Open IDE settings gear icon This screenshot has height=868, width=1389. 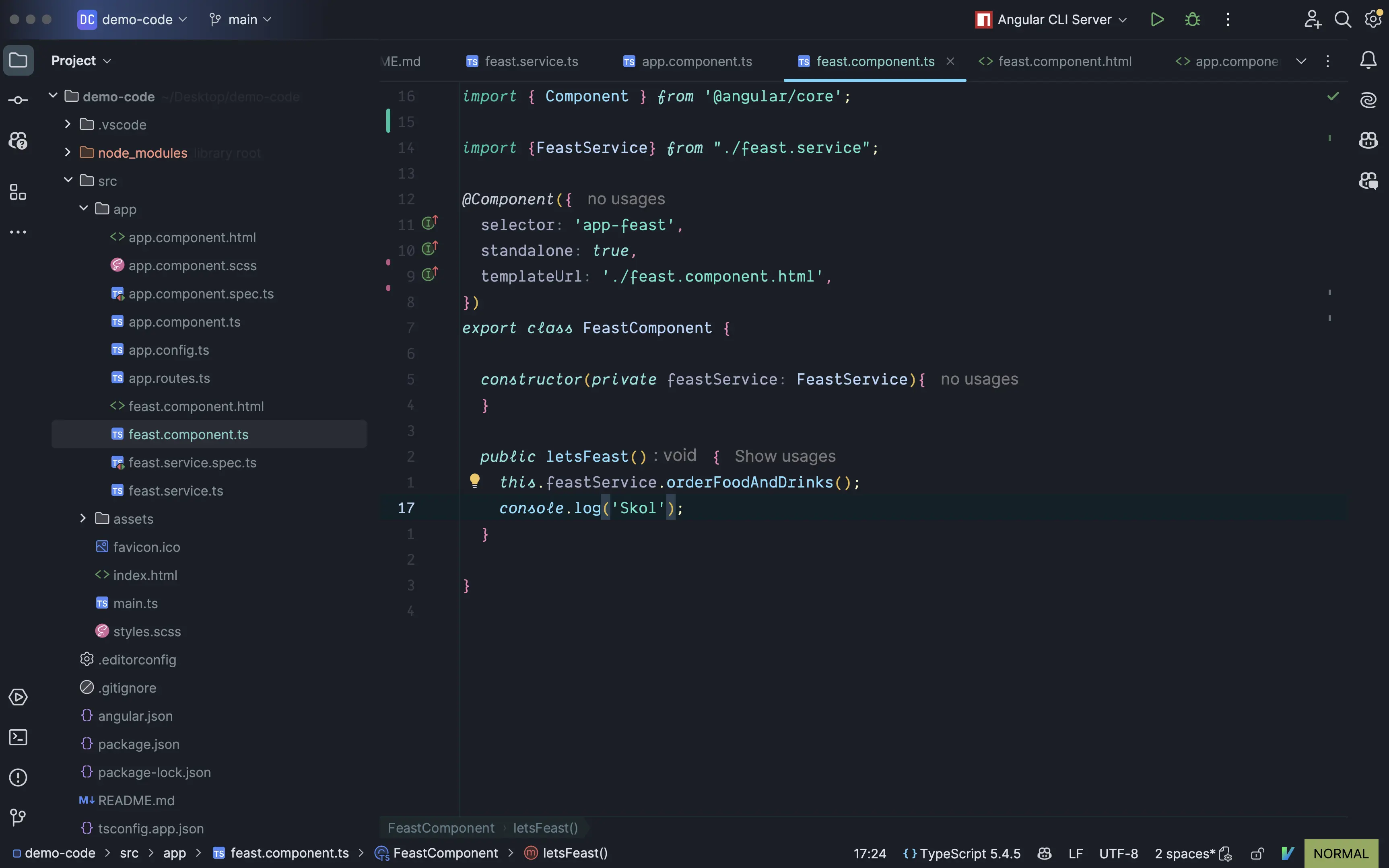click(1373, 19)
